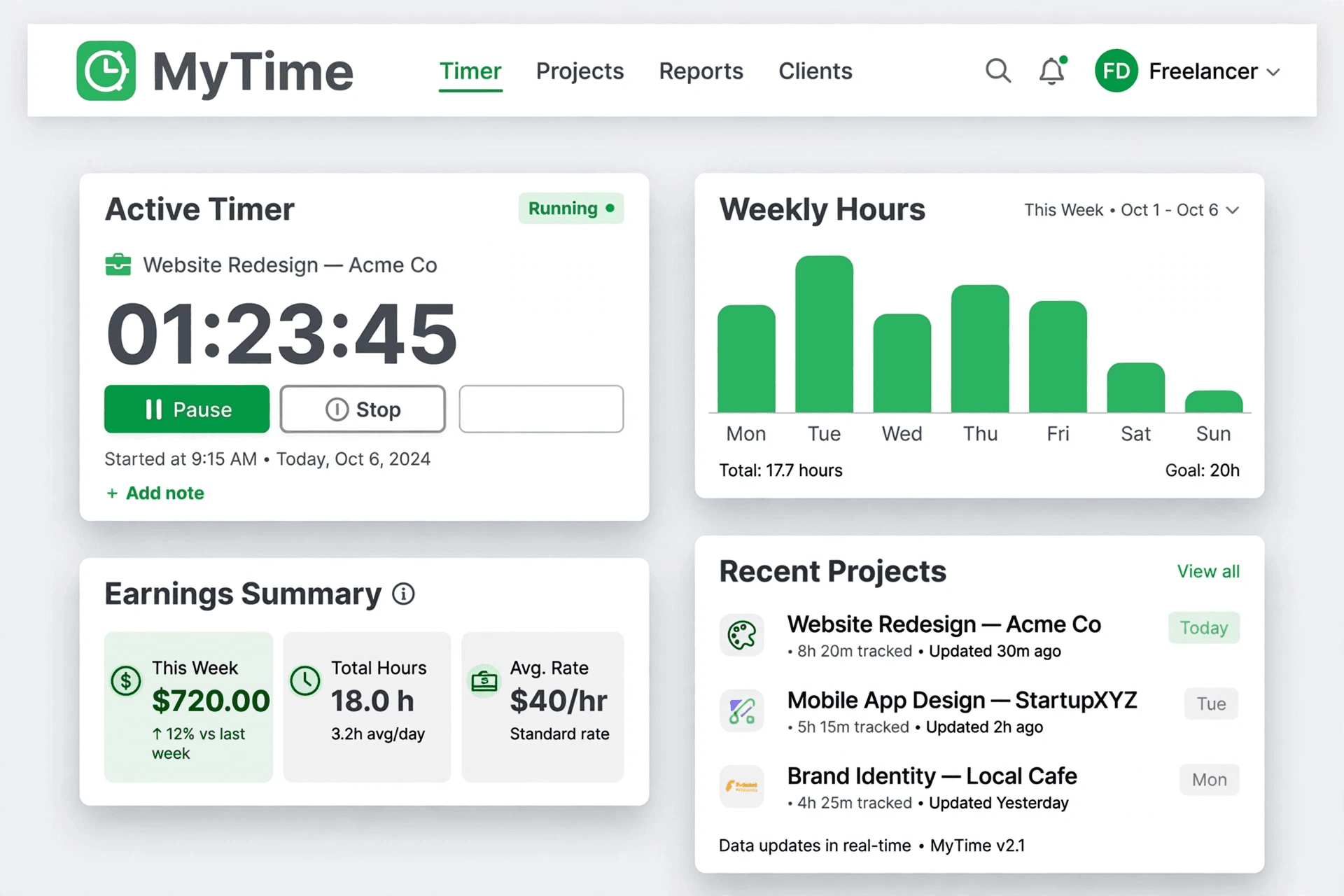Click the Mobile App Design project icon

(742, 711)
